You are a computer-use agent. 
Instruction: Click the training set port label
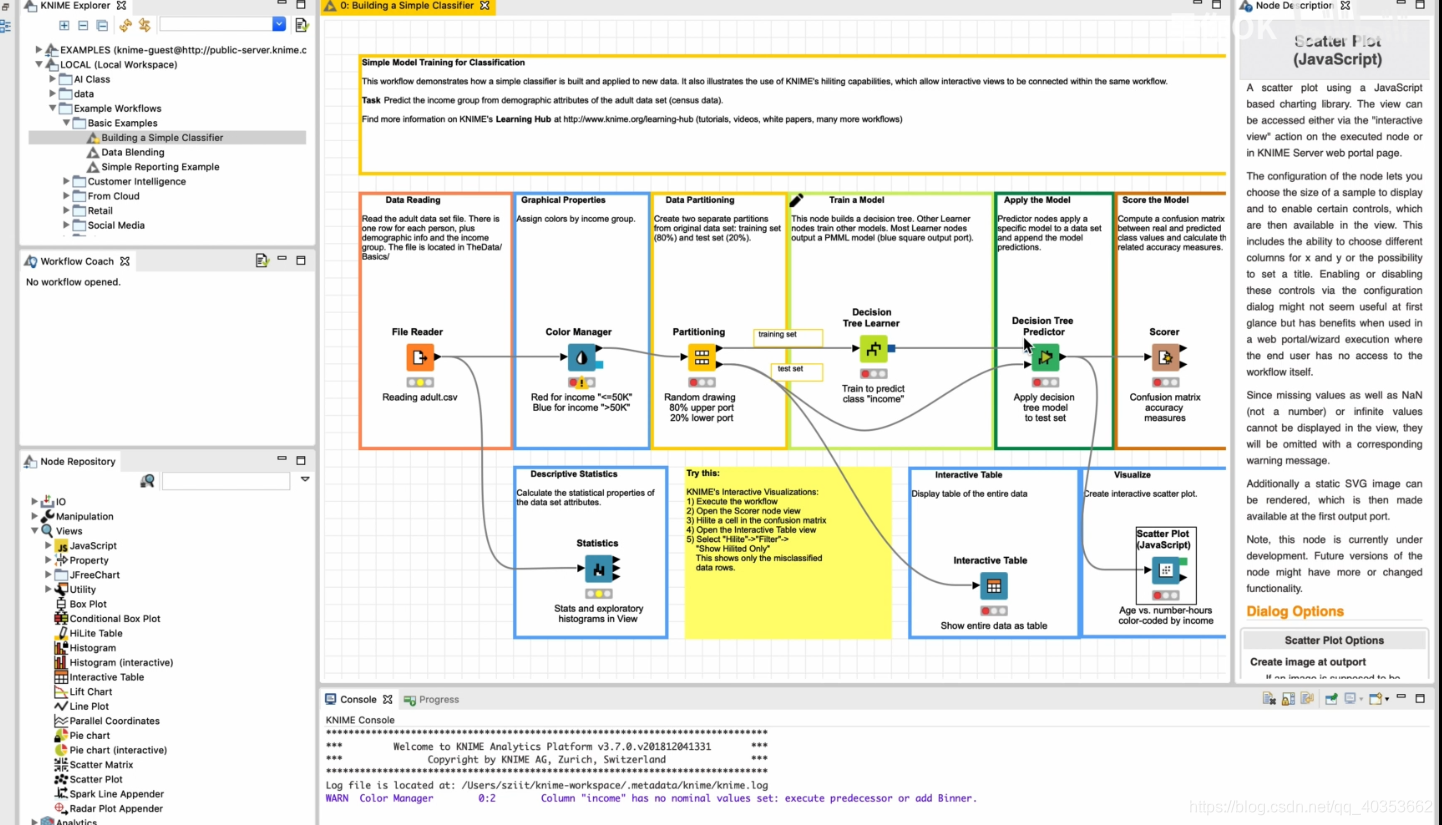pos(788,338)
